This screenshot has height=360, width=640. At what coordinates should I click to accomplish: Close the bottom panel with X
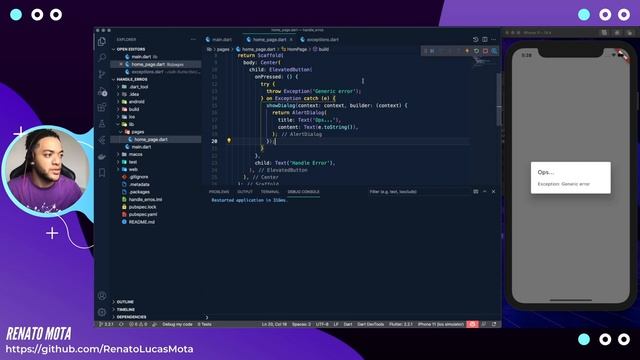[493, 191]
